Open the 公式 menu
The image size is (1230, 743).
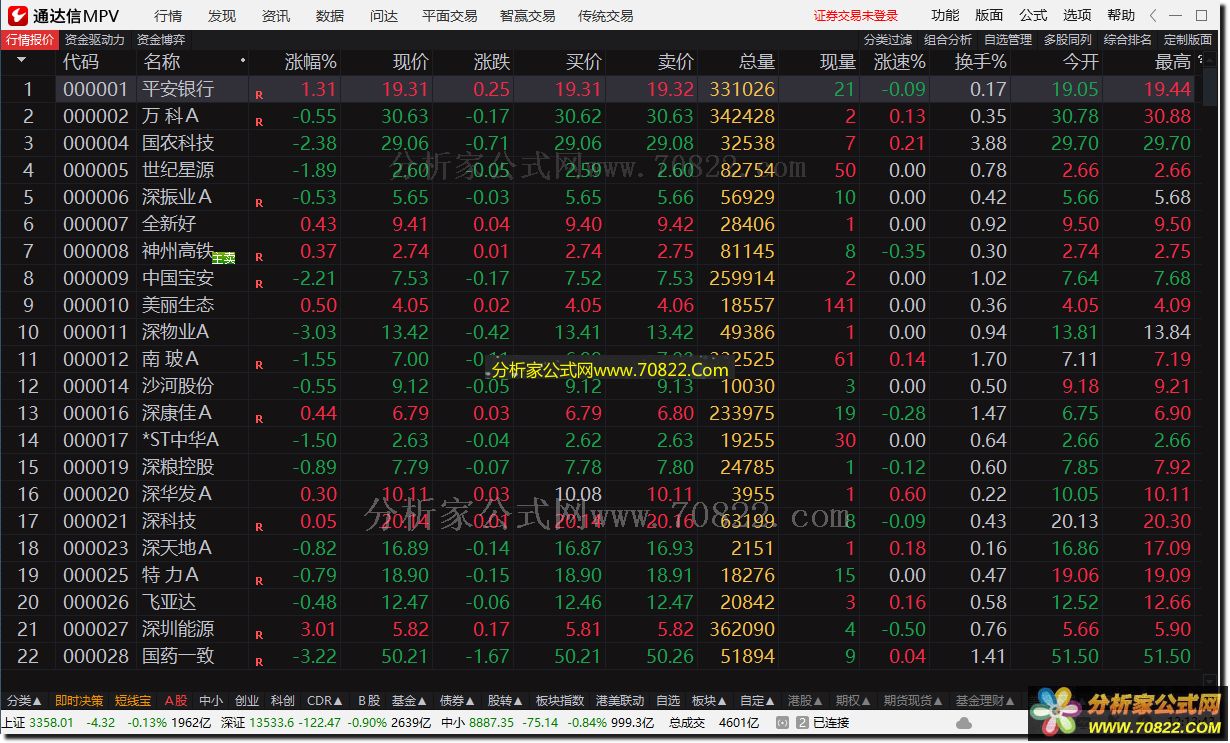1033,15
